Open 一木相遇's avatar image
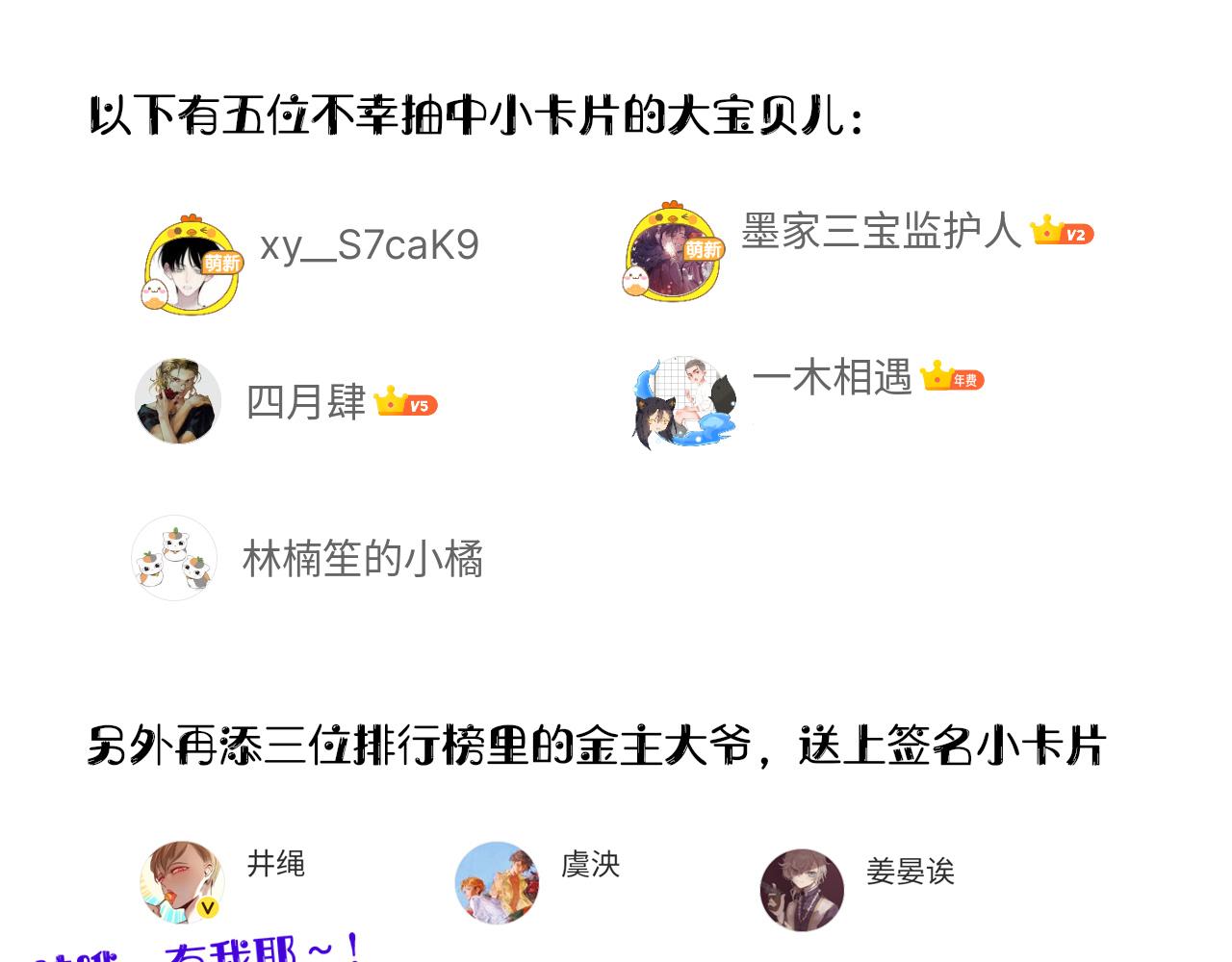The width and height of the screenshot is (1232, 962). [684, 403]
